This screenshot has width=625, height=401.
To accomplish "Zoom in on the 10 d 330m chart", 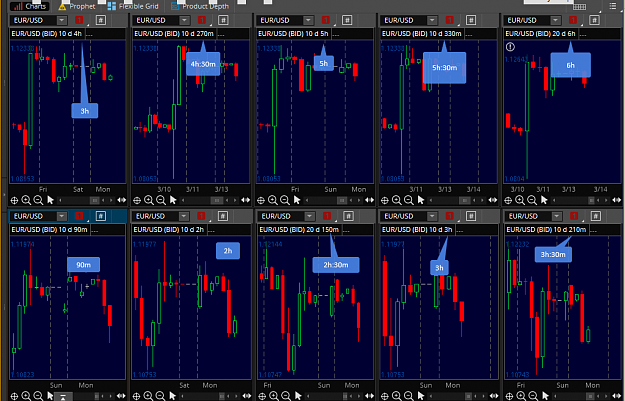I will pyautogui.click(x=397, y=200).
